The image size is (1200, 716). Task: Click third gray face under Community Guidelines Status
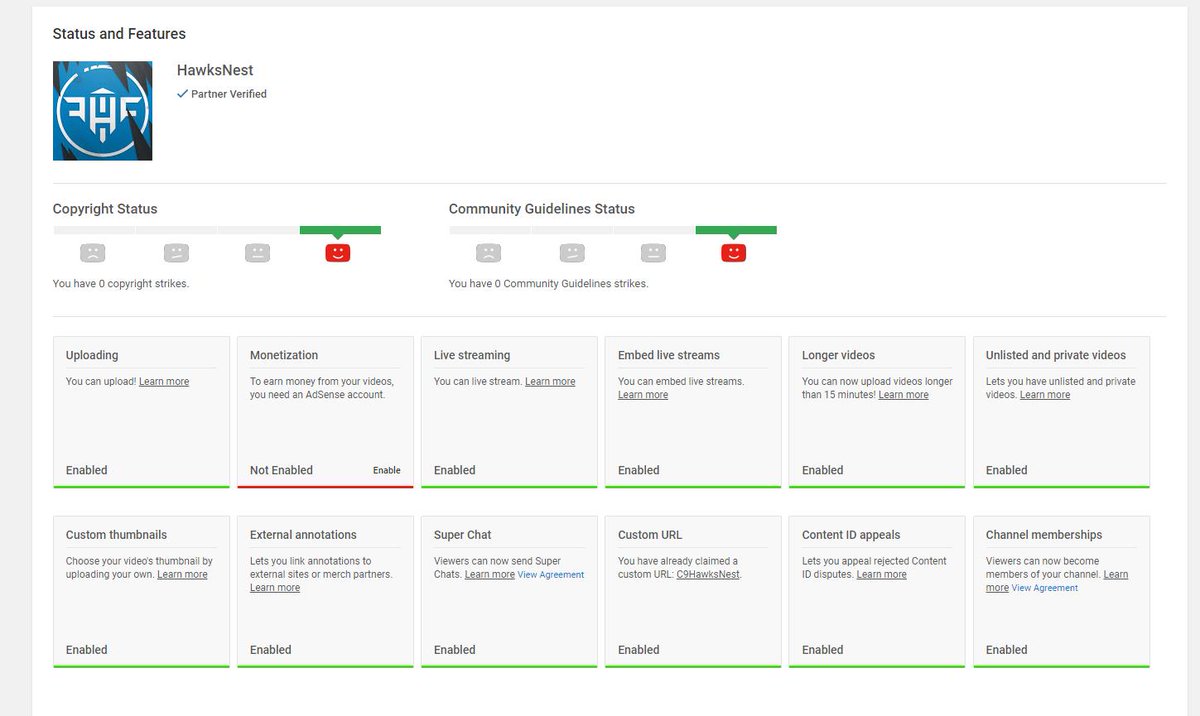[x=653, y=253]
